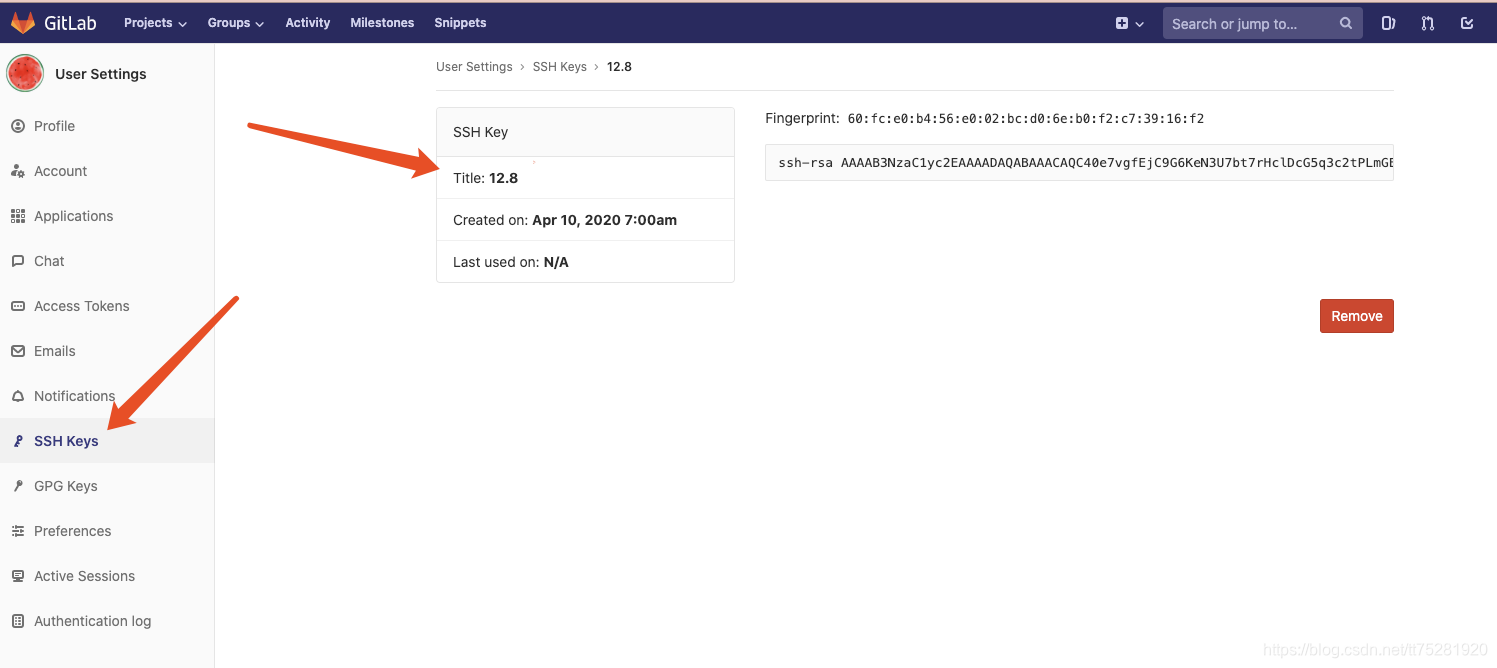The image size is (1497, 668).
Task: Open Applications settings page
Action: [x=74, y=216]
